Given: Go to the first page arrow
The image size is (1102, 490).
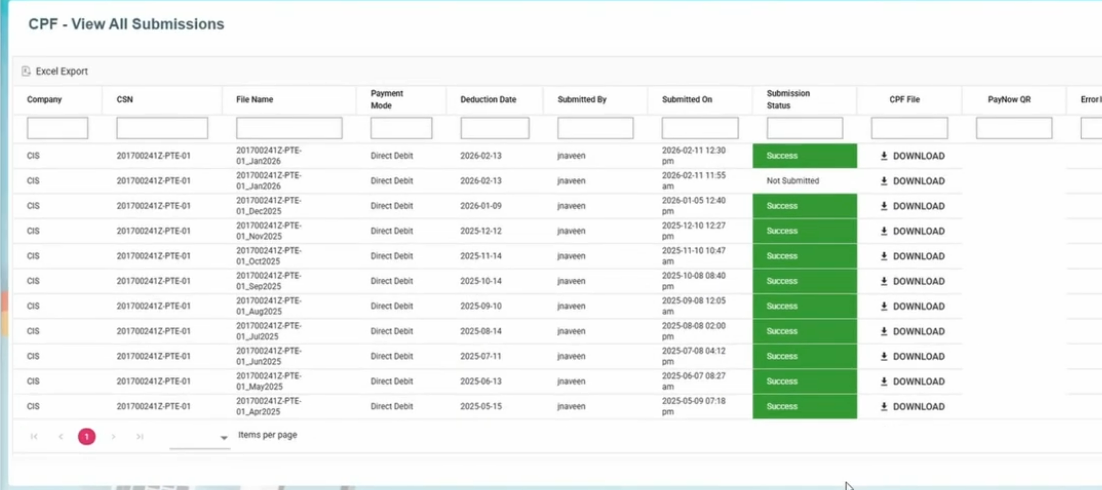Looking at the screenshot, I should (x=34, y=437).
